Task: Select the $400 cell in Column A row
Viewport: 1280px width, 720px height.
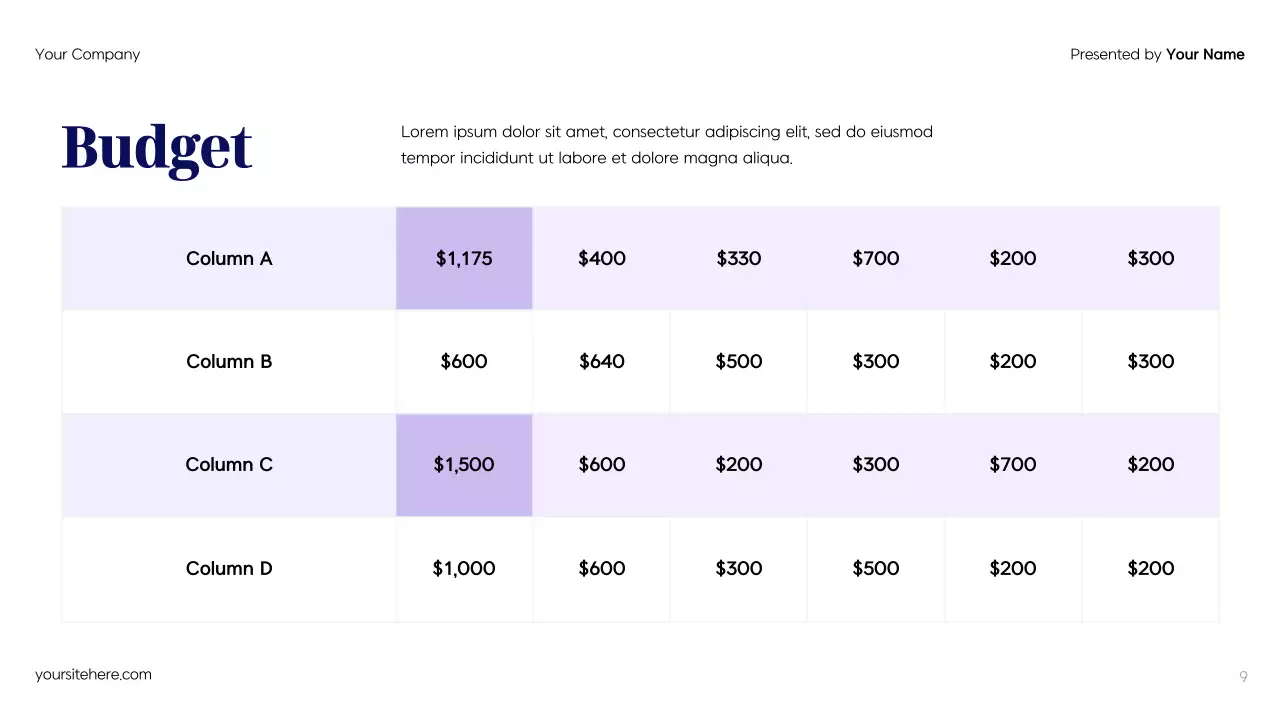Action: pos(602,258)
